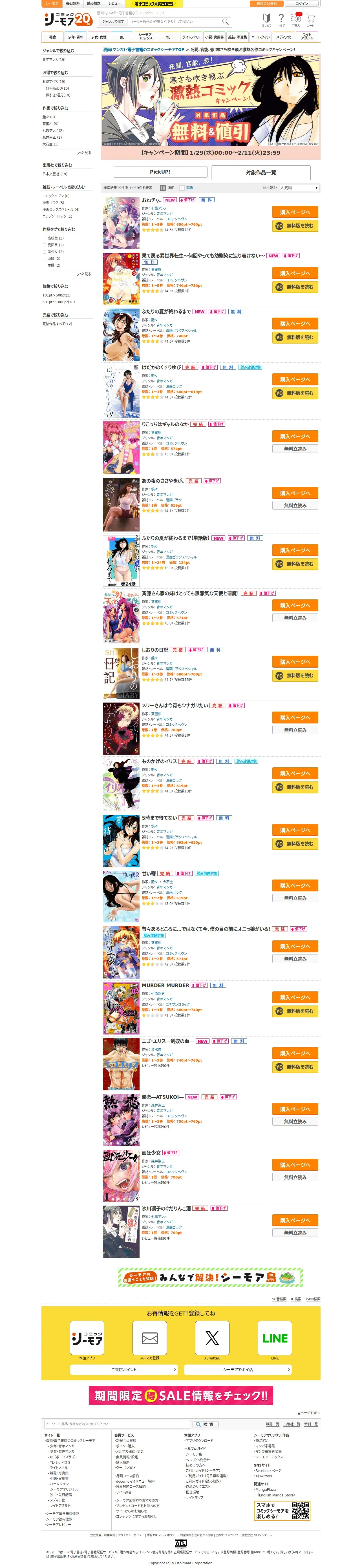Screen dimensions: 362x1568
Task: Check the 高校生 tag checkbox
Action: point(45,238)
